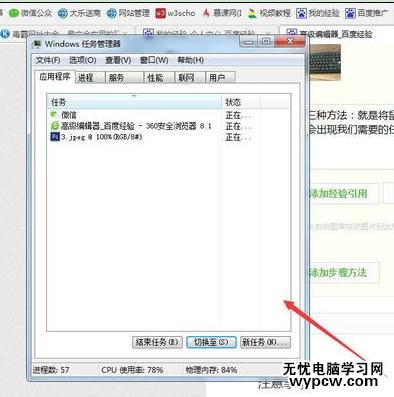Viewport: 394px width, 397px height.
Task: Click the Photoshop icon in task list
Action: [55, 137]
